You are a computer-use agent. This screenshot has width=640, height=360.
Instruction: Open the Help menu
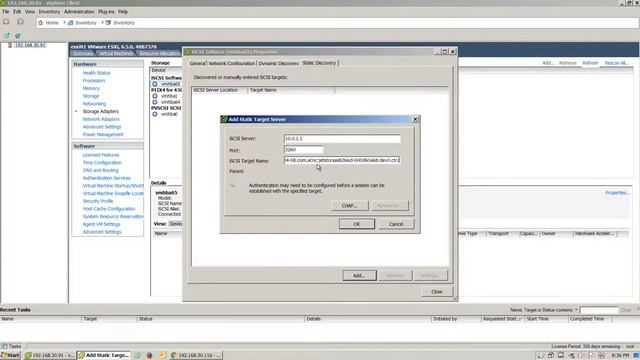[x=123, y=12]
